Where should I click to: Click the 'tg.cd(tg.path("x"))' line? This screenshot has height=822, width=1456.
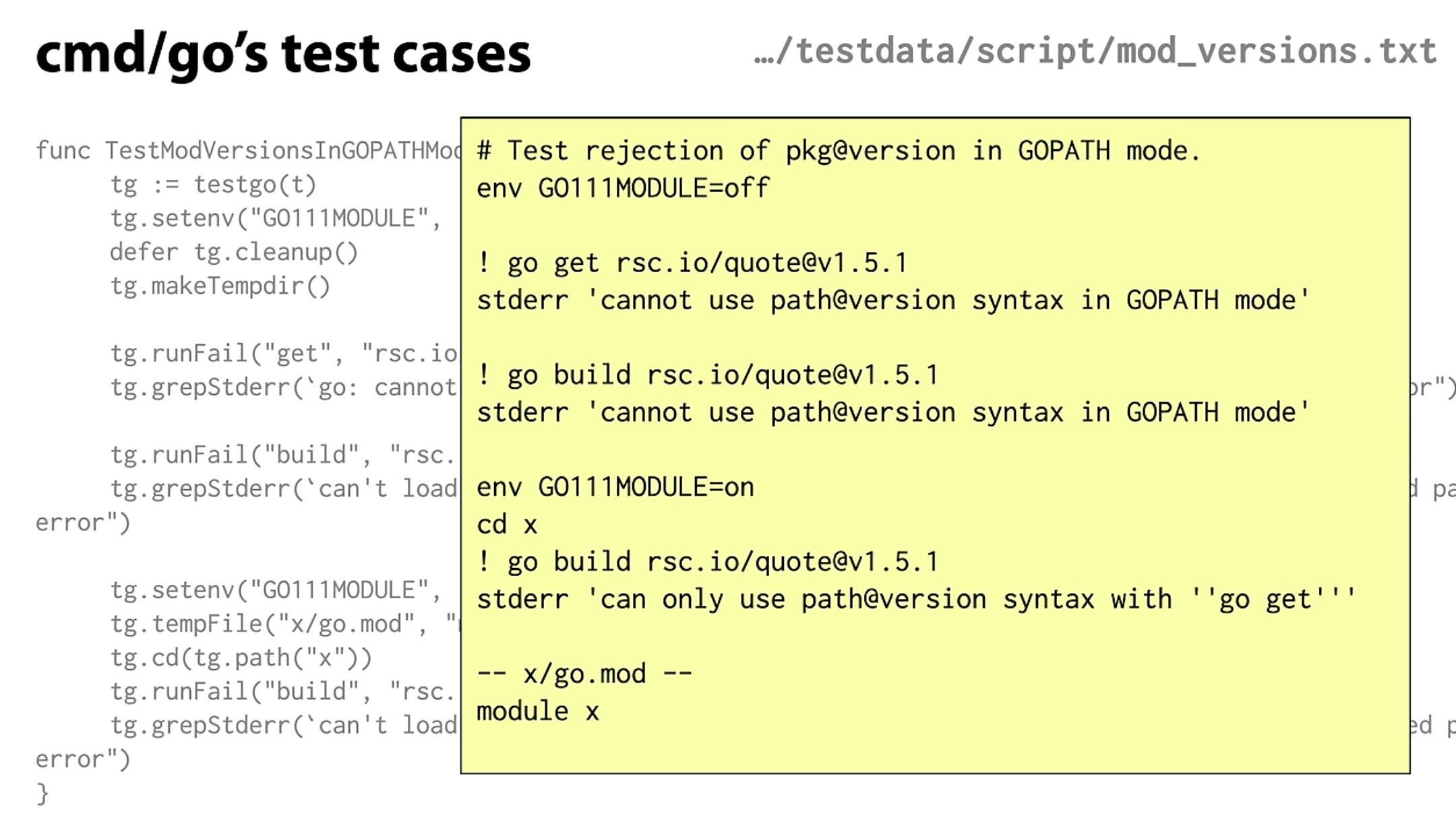click(x=241, y=658)
